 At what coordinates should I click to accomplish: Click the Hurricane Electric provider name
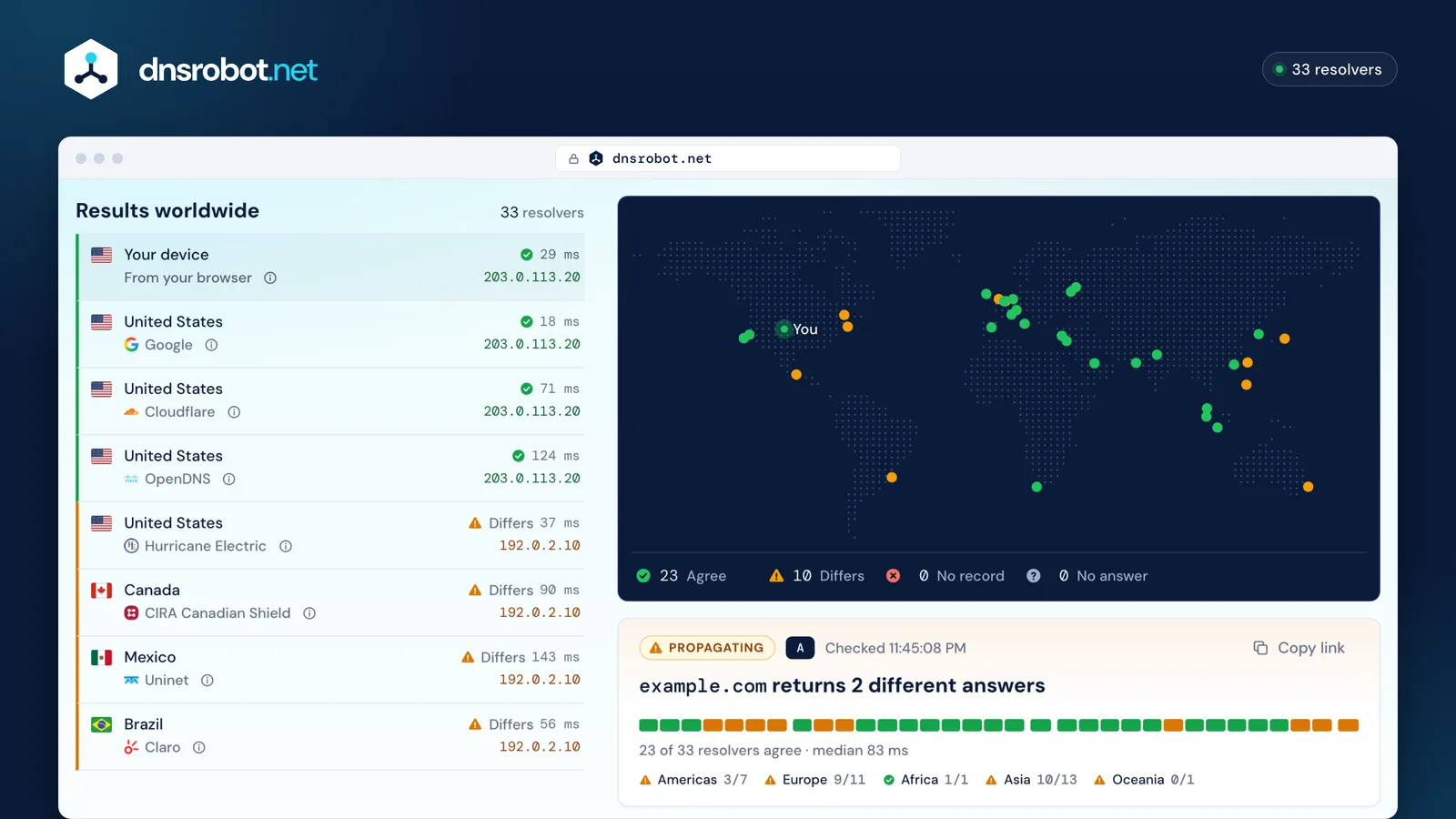coord(206,546)
